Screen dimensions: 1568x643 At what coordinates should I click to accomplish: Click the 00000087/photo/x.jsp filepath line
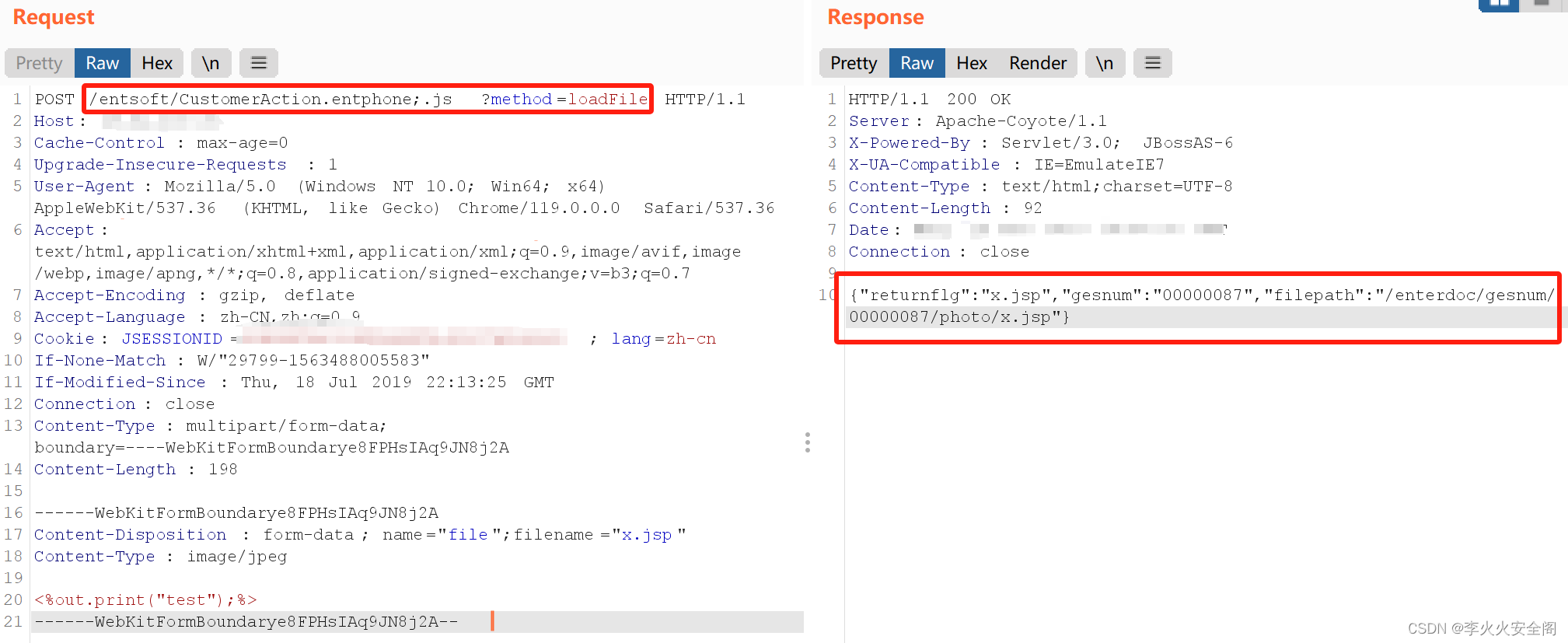tap(959, 317)
